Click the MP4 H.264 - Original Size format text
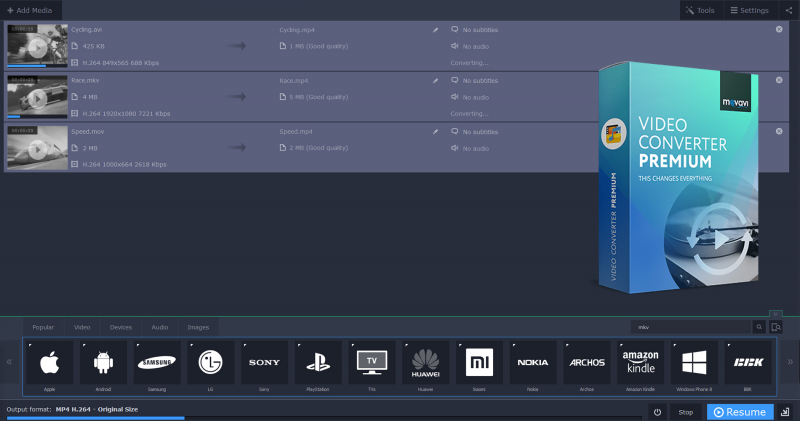Viewport: 800px width, 421px height. pyautogui.click(x=97, y=409)
